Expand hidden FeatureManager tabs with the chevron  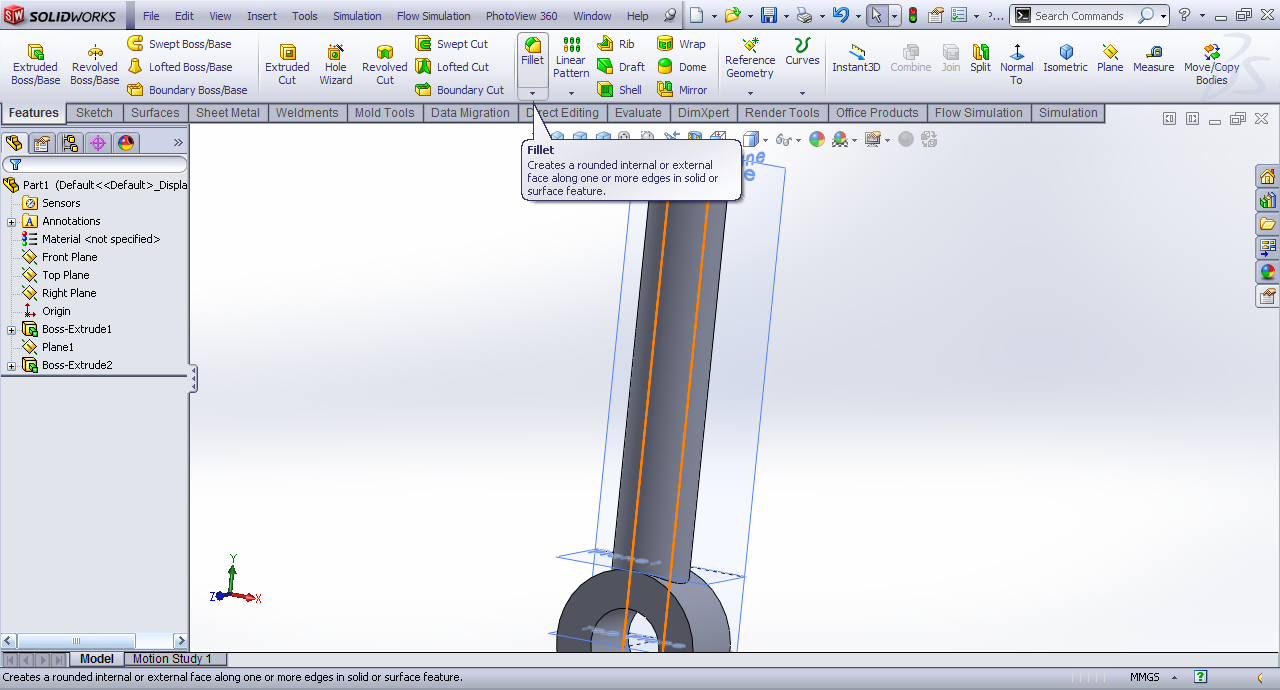tap(178, 143)
